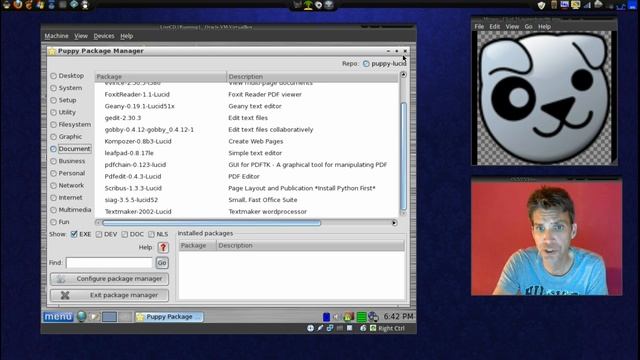
Task: Click Configure package manager button
Action: [x=109, y=279]
